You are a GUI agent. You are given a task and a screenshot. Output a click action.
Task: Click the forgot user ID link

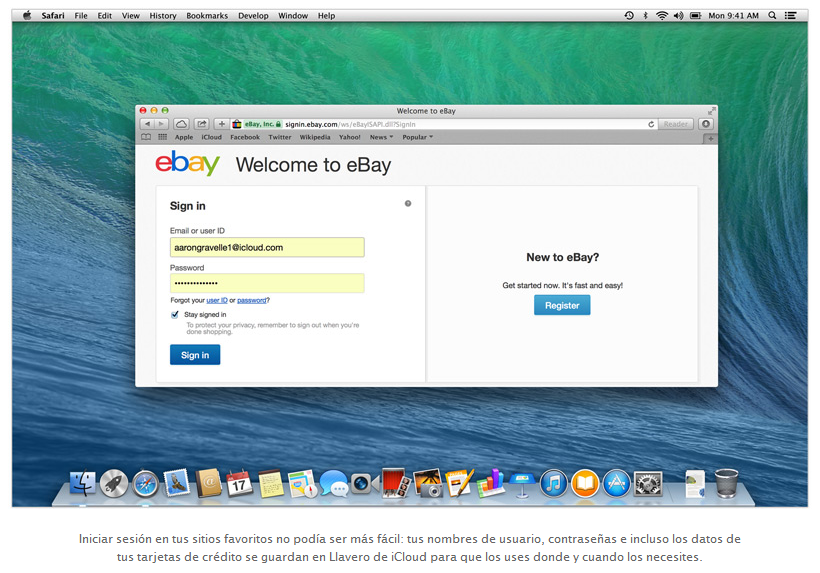pos(217,300)
